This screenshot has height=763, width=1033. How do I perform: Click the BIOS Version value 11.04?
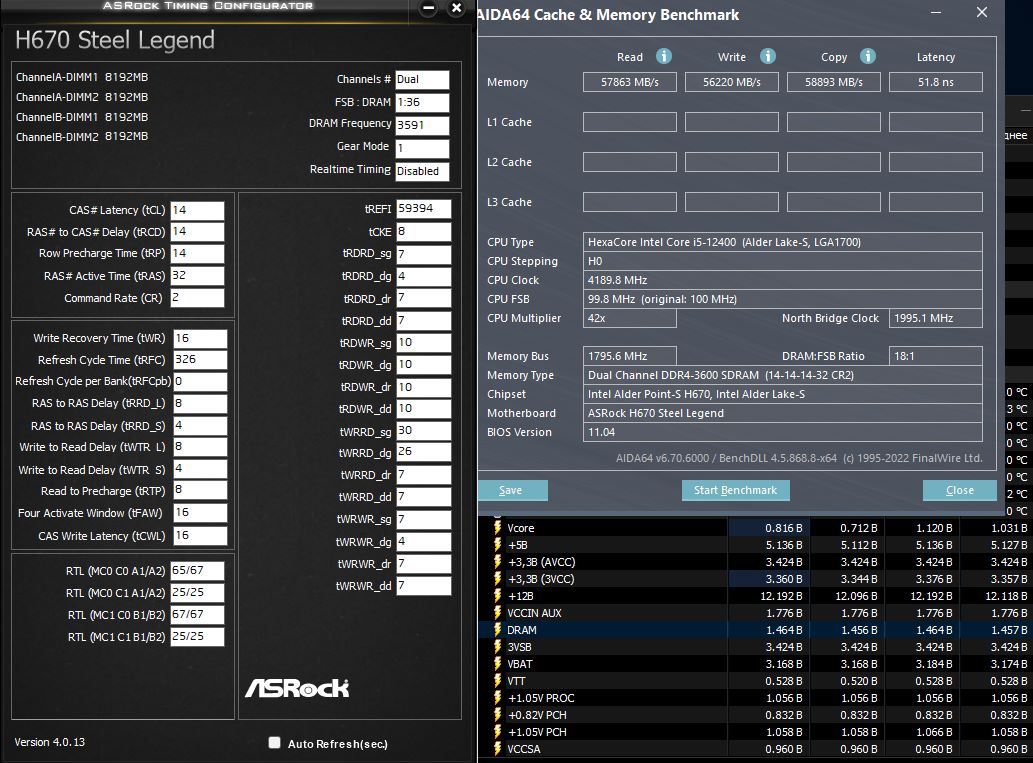(x=783, y=432)
